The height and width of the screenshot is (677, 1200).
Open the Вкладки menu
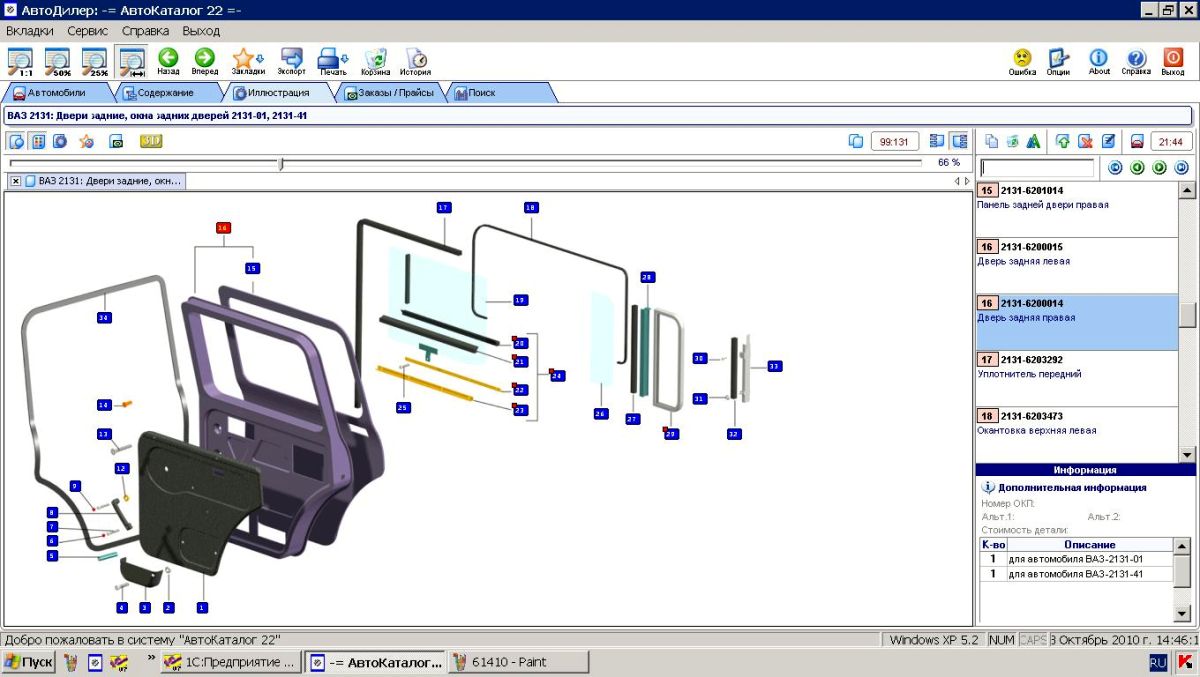point(30,31)
